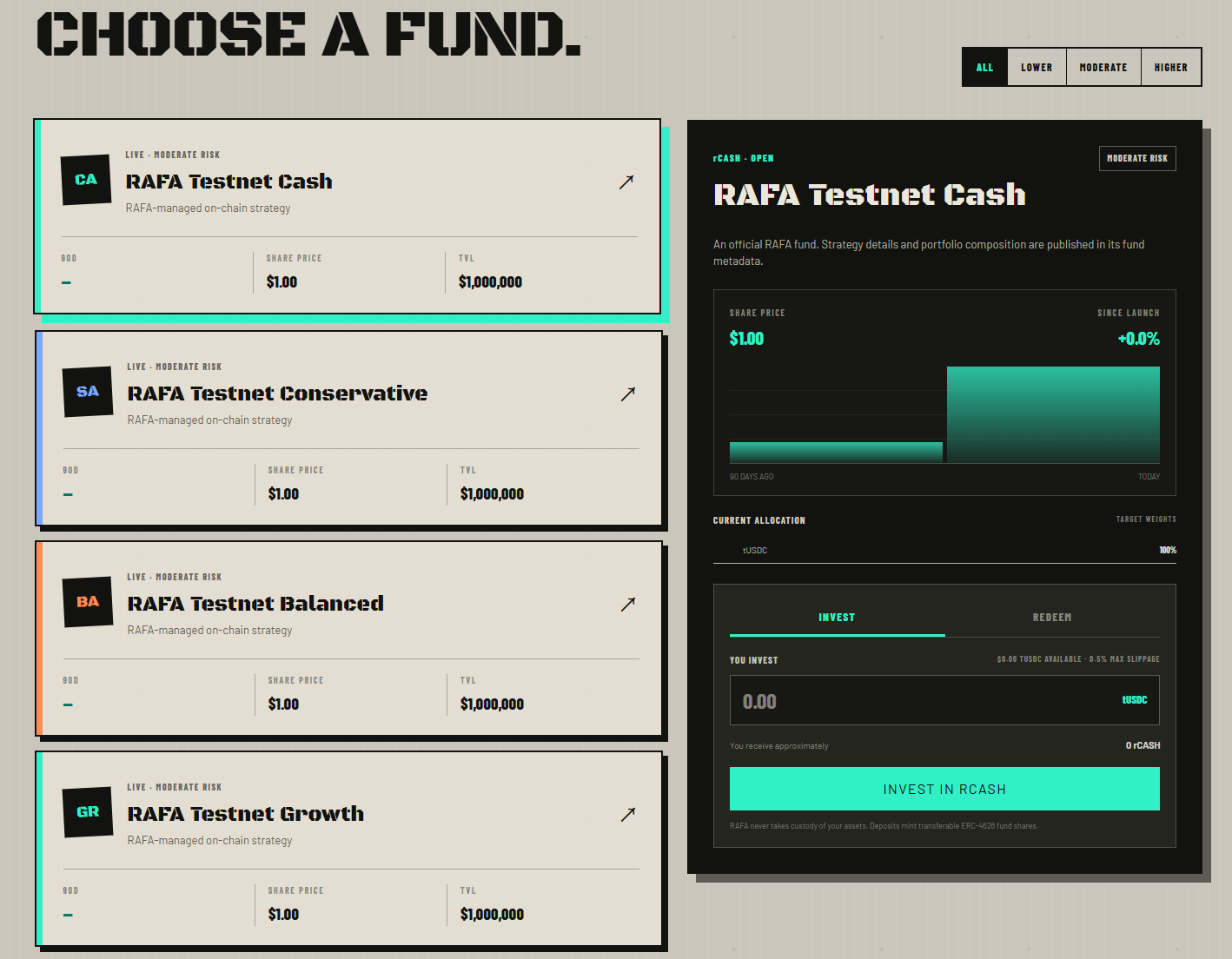The height and width of the screenshot is (959, 1232).
Task: Open RAFA Testnet Conservative via its arrow icon
Action: (628, 394)
